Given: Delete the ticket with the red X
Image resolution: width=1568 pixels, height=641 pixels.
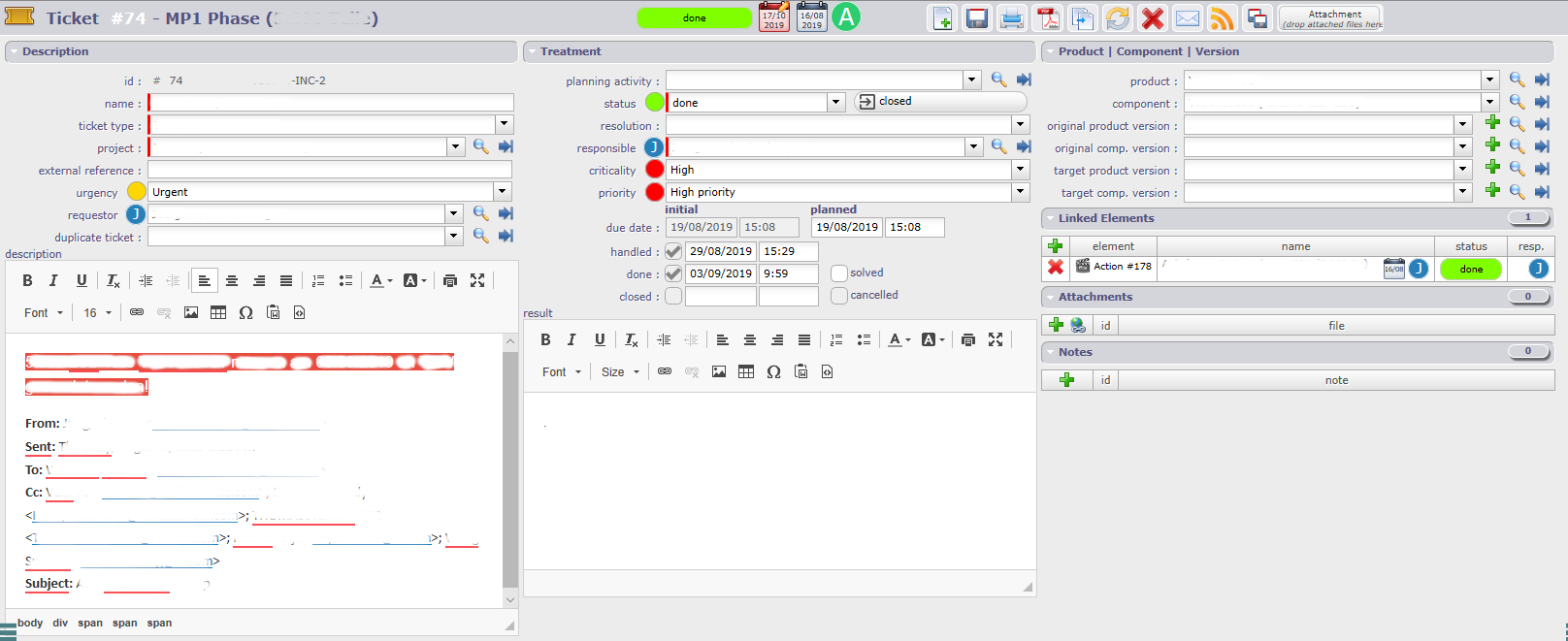Looking at the screenshot, I should click(x=1153, y=18).
